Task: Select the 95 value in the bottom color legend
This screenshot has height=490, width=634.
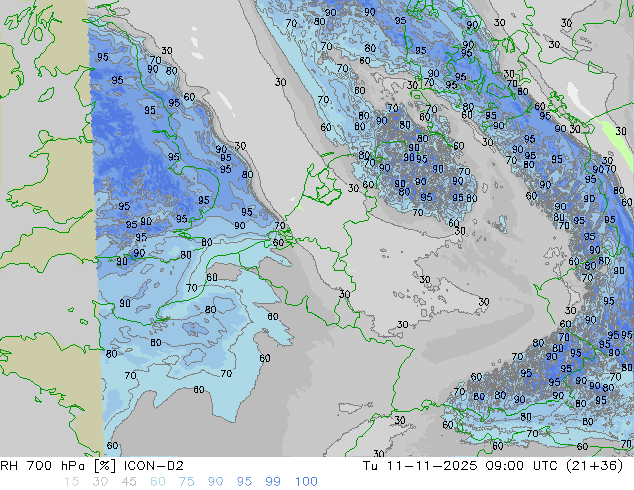Action: point(244,482)
